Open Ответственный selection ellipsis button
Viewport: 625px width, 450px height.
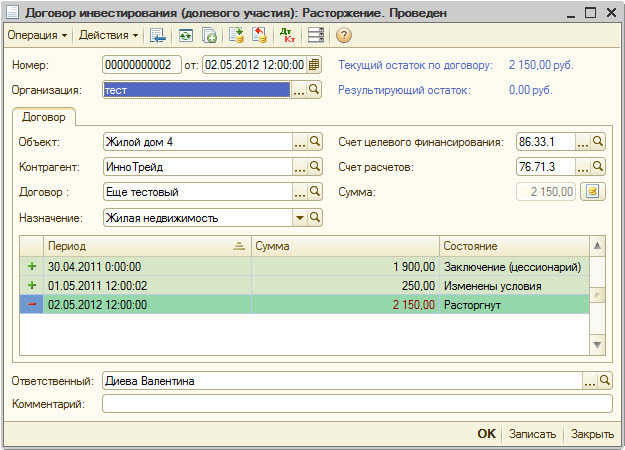click(x=590, y=381)
